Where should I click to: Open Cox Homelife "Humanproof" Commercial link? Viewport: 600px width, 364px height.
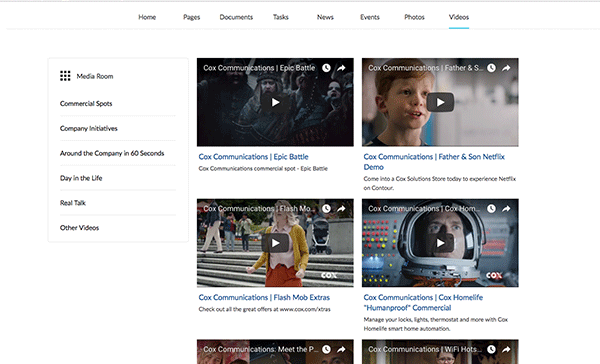pyautogui.click(x=423, y=302)
